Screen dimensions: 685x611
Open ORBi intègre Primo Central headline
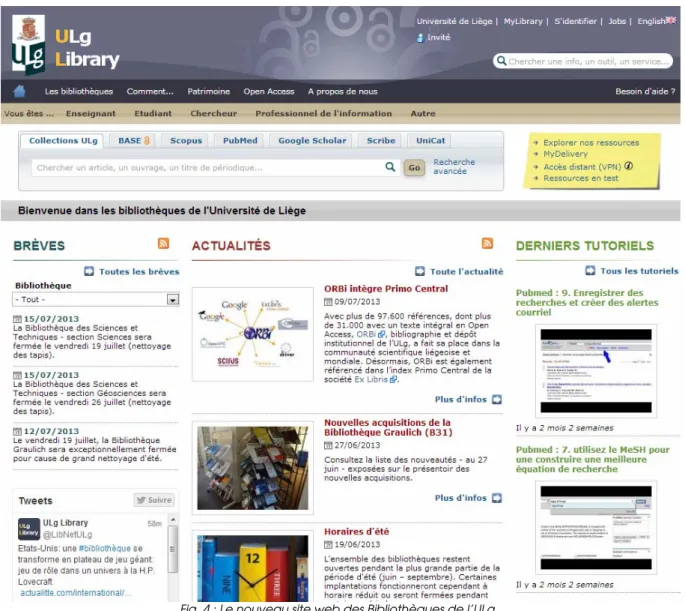coord(386,289)
